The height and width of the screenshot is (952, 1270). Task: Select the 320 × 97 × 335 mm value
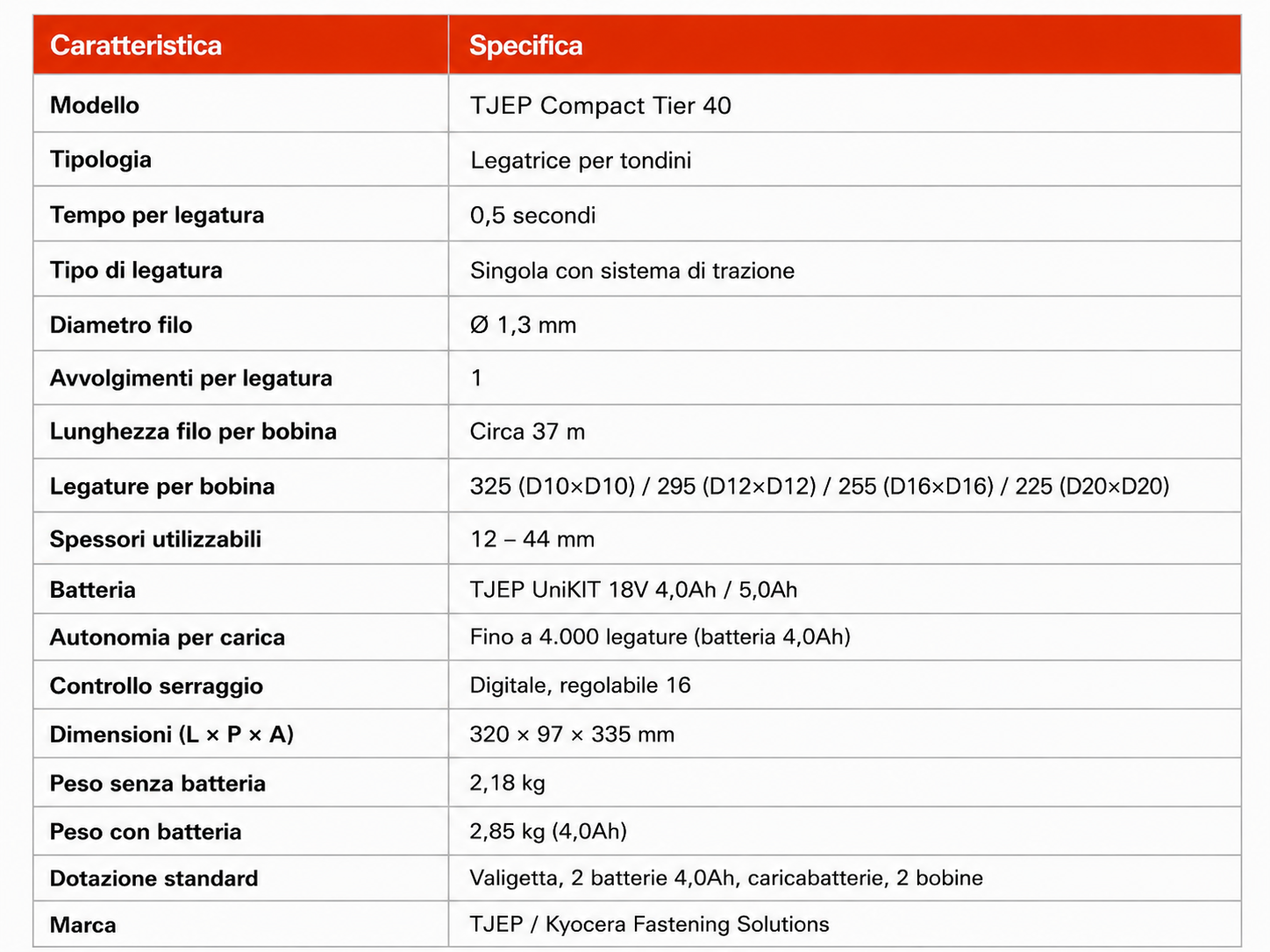[x=572, y=735]
